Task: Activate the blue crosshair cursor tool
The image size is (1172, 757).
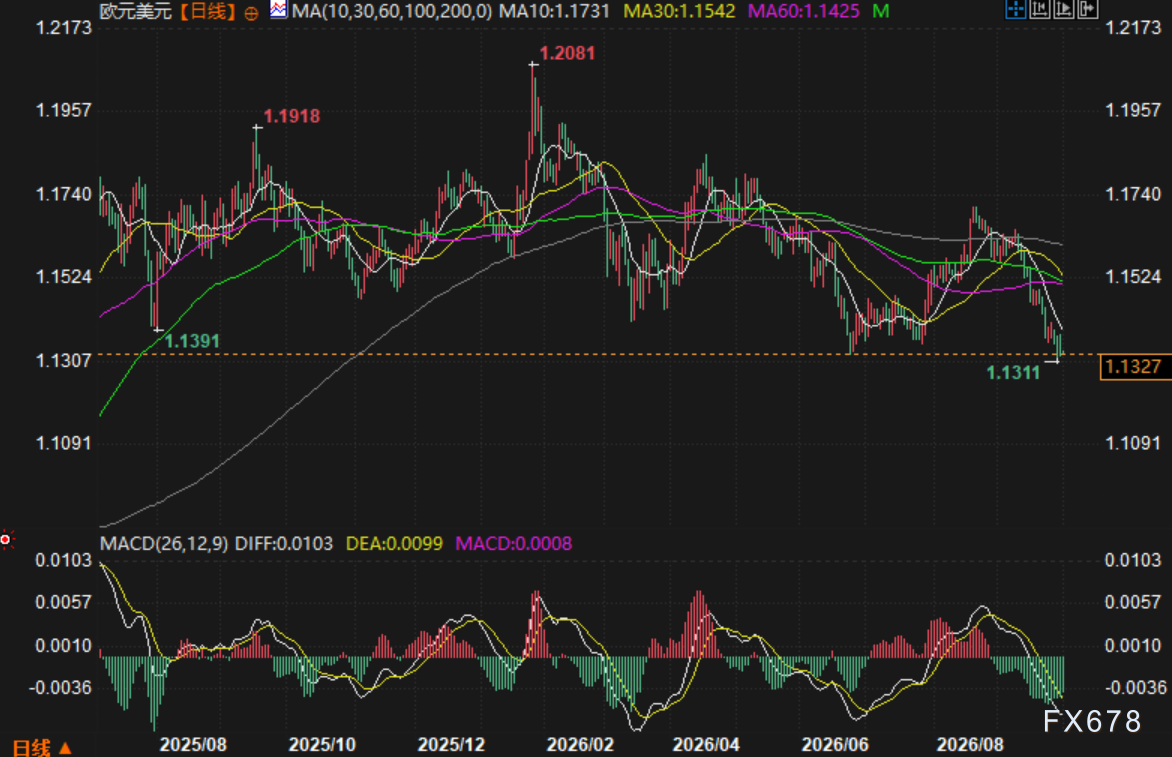Action: [1016, 9]
